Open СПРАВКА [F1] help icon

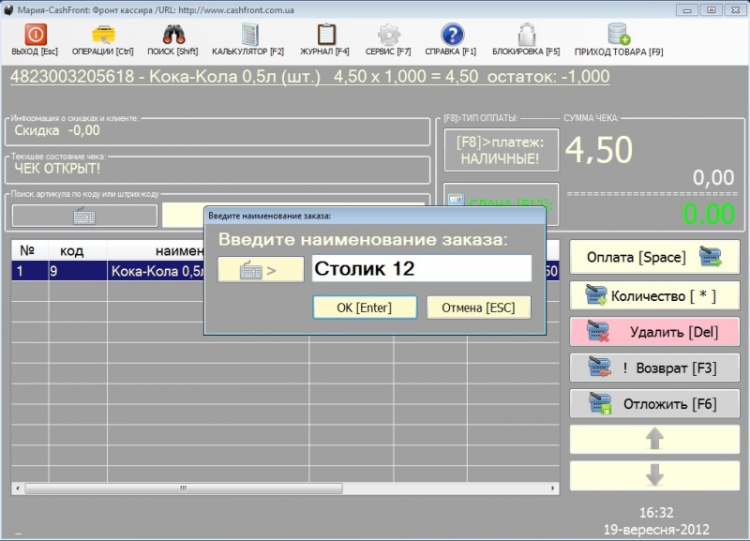(x=452, y=35)
